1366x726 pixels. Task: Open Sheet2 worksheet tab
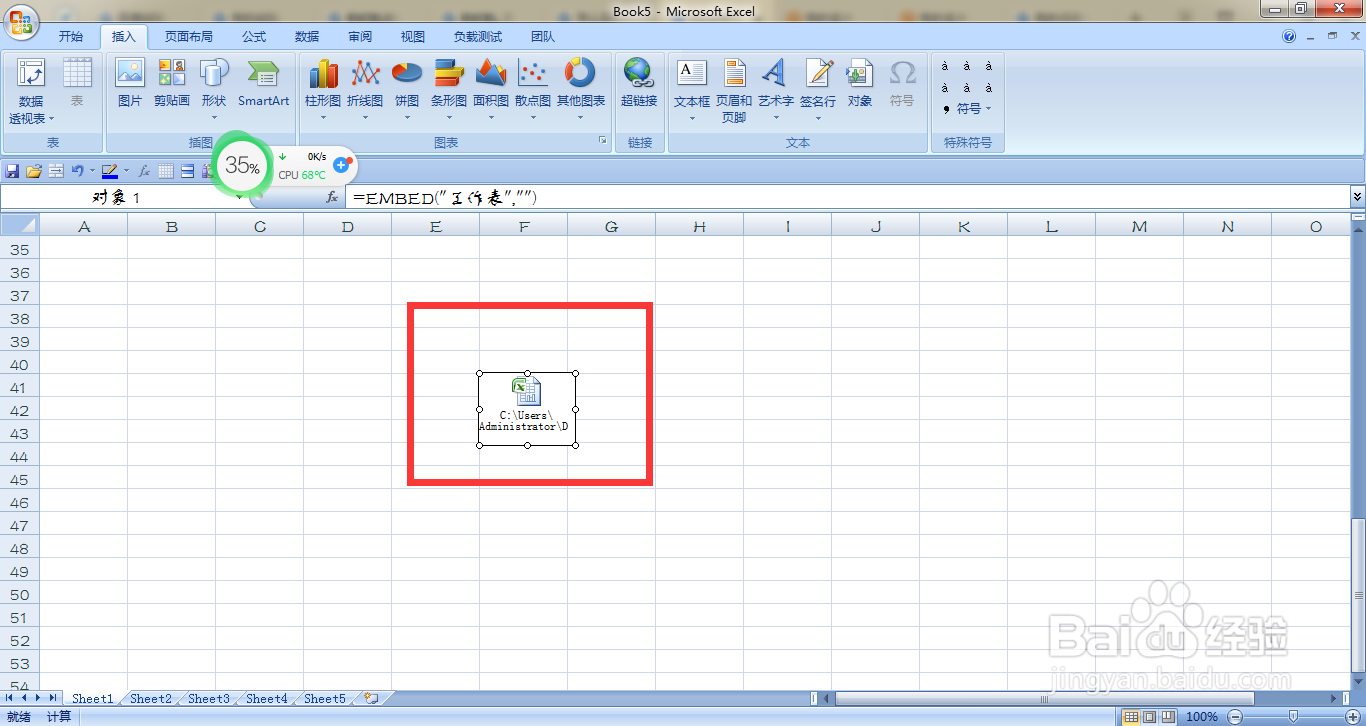point(151,699)
